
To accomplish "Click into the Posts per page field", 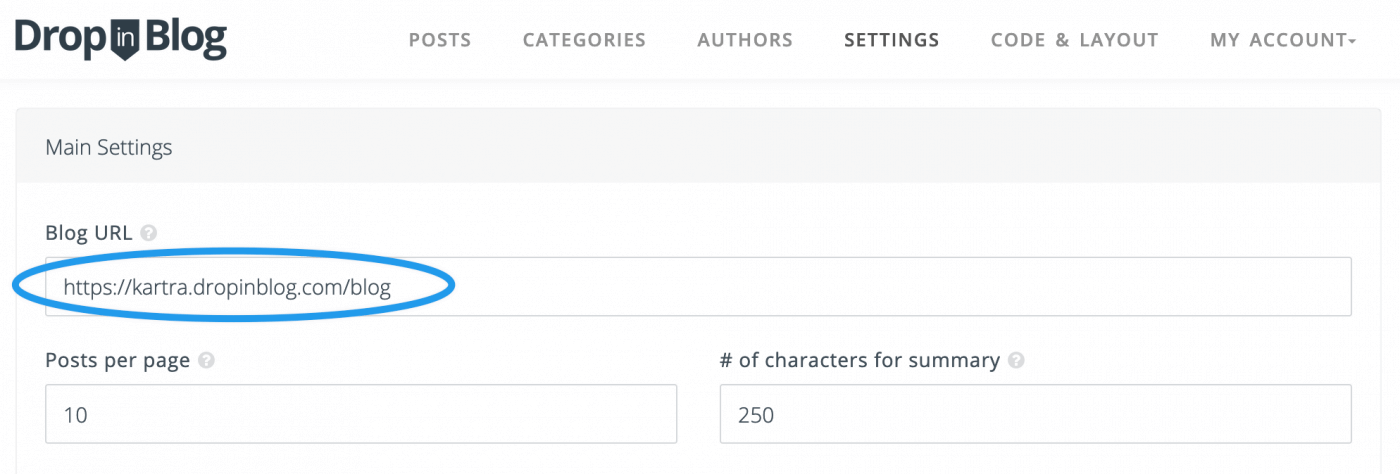I will [x=361, y=414].
